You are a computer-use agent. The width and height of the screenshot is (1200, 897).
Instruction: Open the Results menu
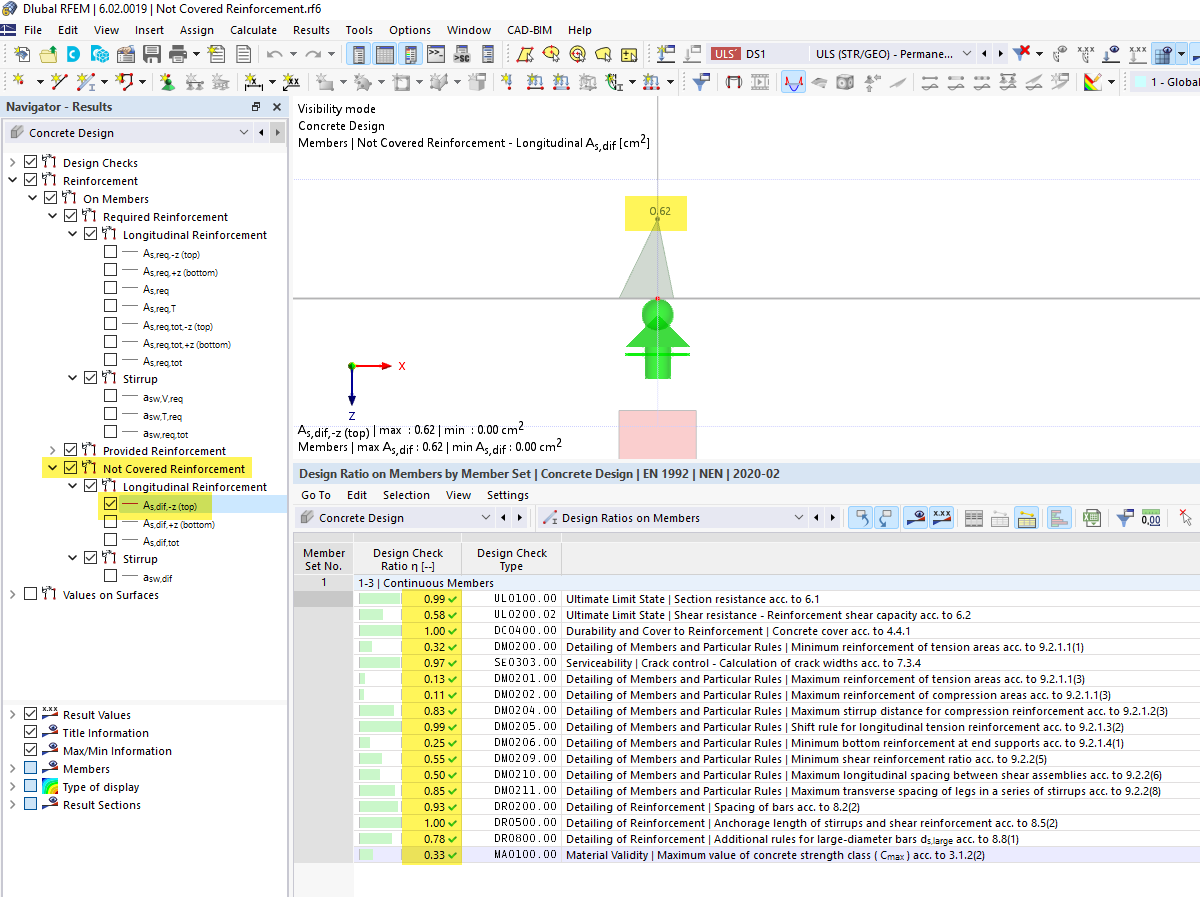coord(311,30)
